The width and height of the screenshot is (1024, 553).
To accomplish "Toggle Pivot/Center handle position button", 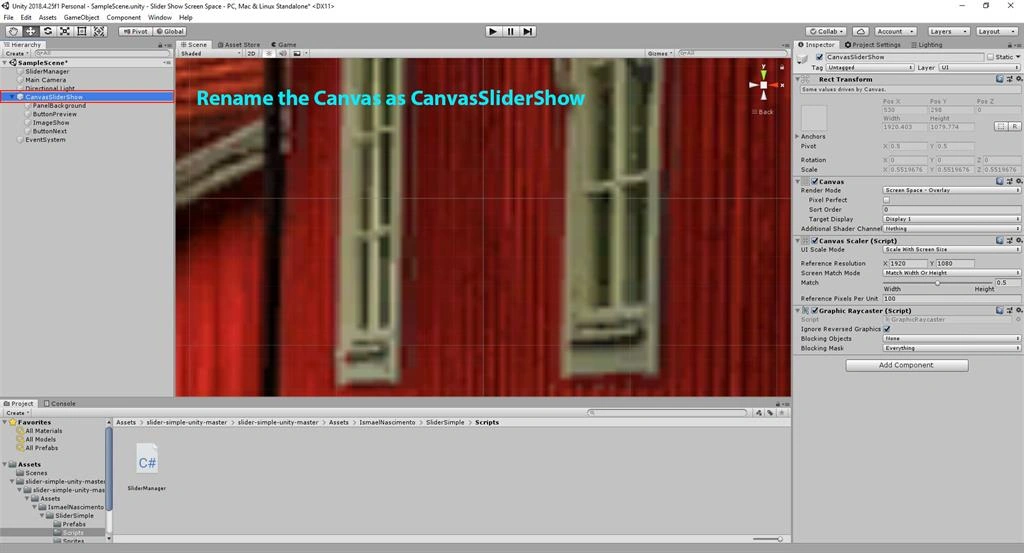I will tap(136, 31).
